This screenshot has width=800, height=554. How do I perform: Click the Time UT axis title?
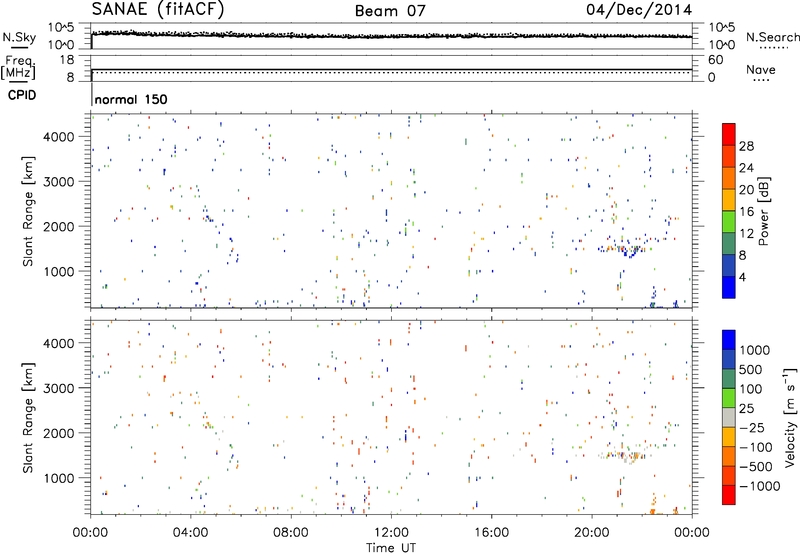click(x=391, y=548)
